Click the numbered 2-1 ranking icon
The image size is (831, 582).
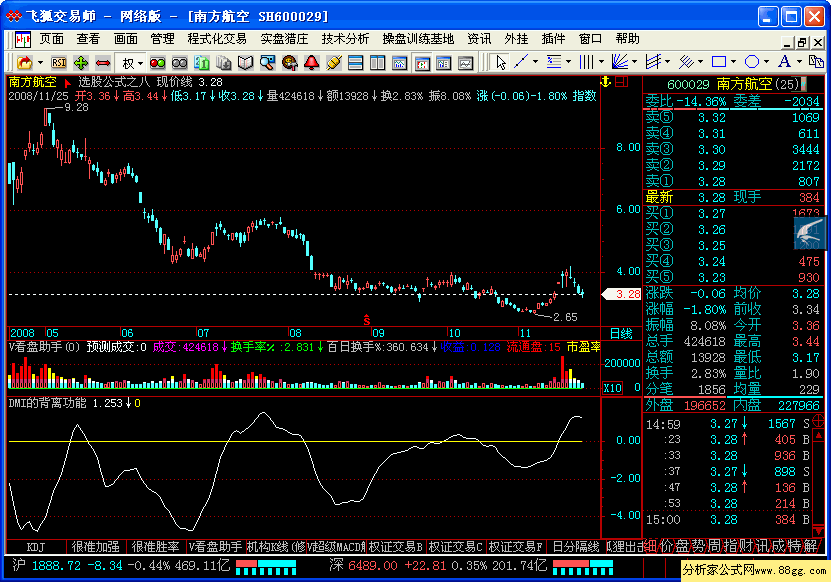(x=202, y=63)
